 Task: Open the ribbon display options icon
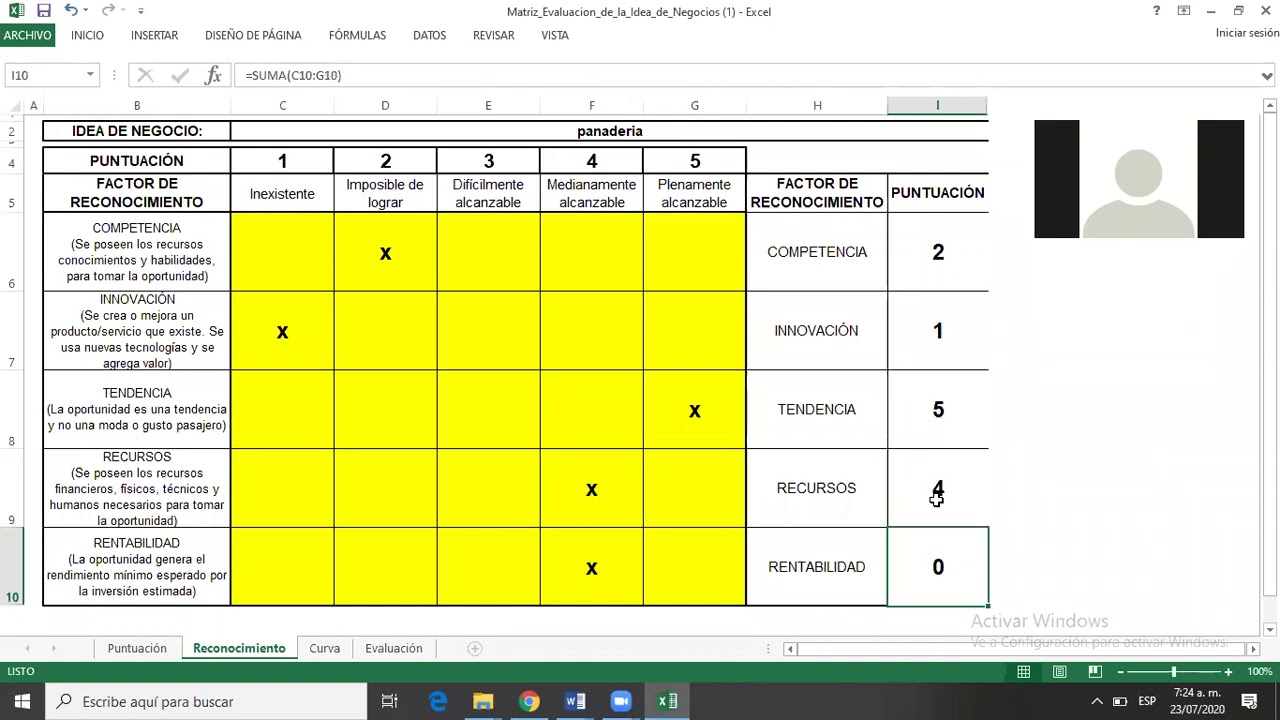tap(1184, 11)
